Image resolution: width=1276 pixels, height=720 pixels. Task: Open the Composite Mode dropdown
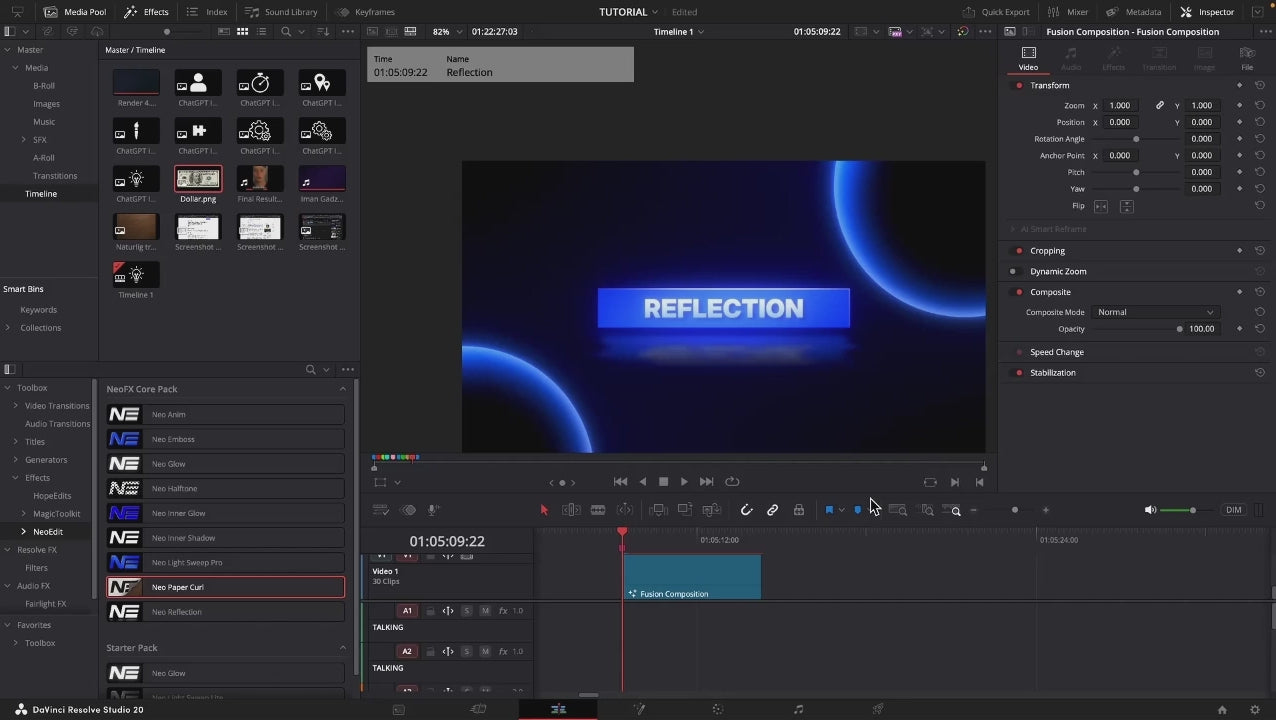[x=1155, y=312]
